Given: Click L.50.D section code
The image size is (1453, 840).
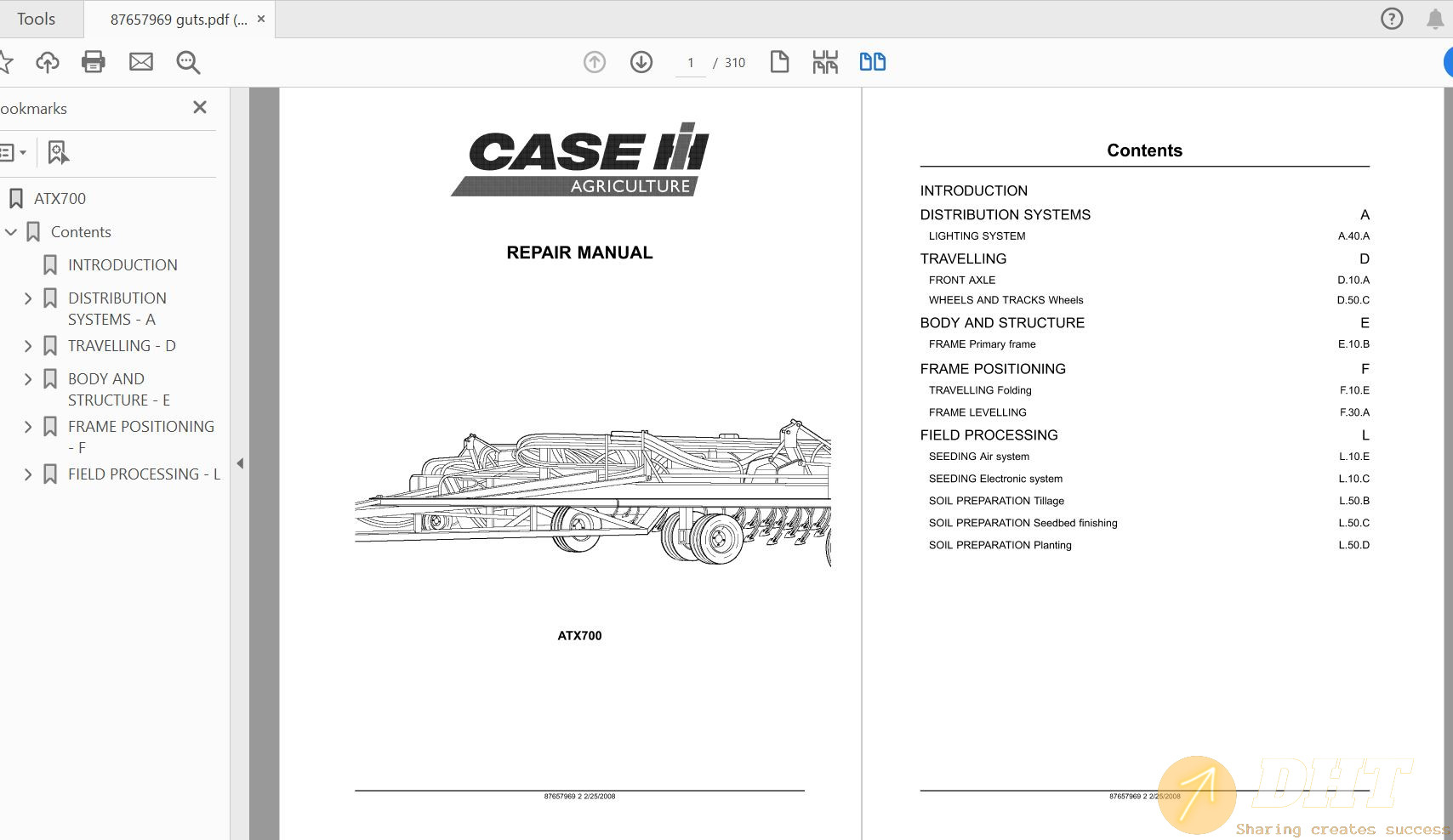Looking at the screenshot, I should point(1353,545).
